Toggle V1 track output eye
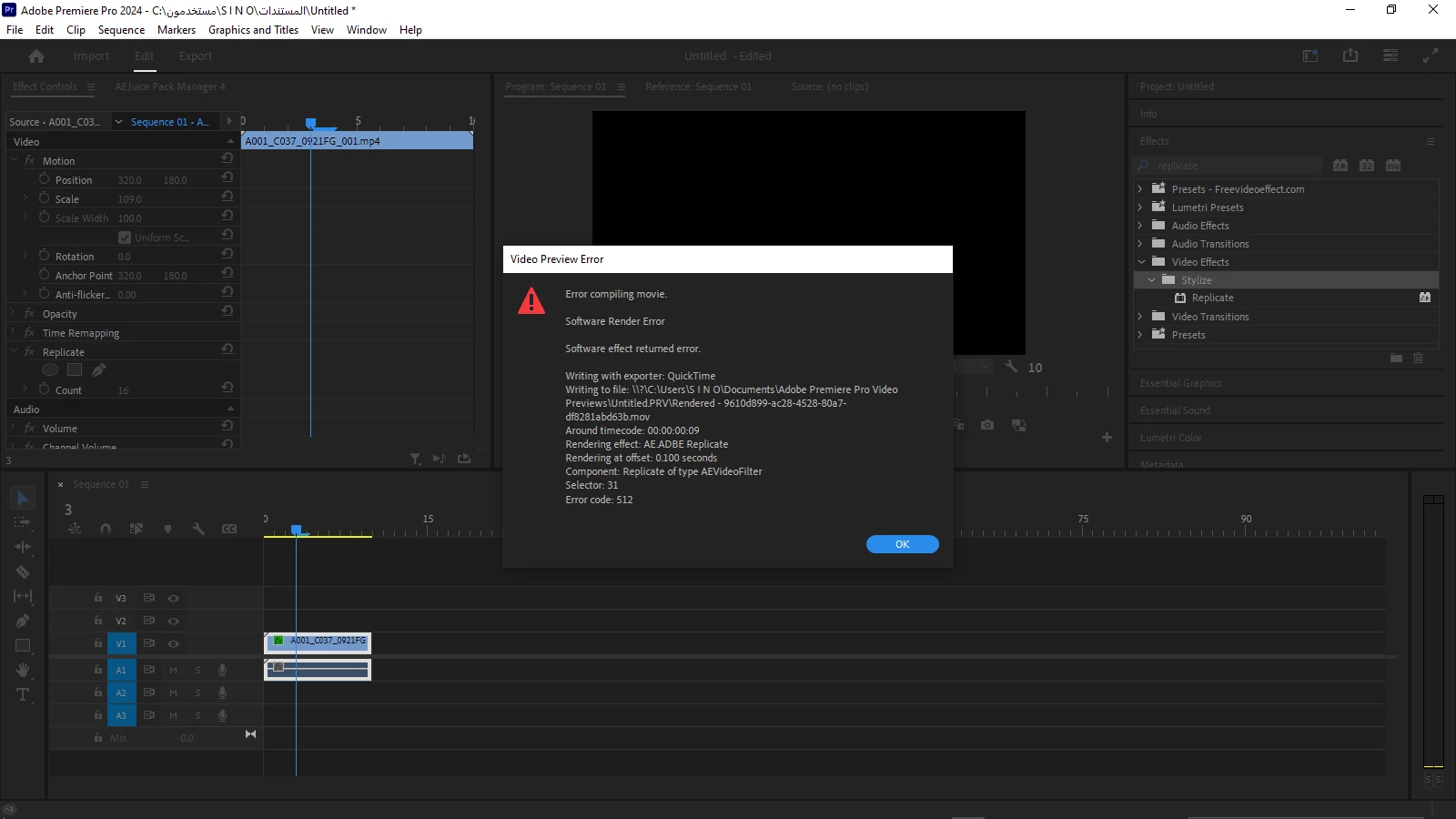 click(x=173, y=643)
